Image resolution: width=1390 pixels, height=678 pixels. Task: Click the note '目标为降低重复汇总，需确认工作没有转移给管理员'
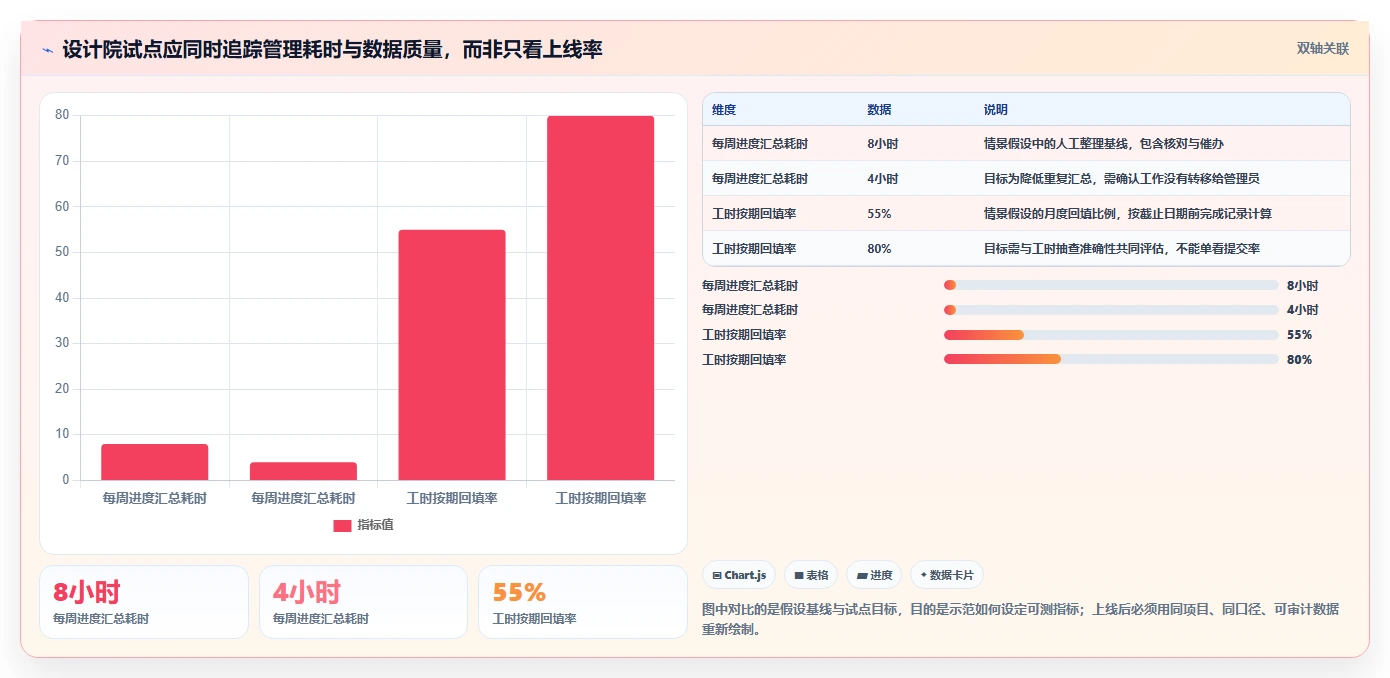[1122, 179]
